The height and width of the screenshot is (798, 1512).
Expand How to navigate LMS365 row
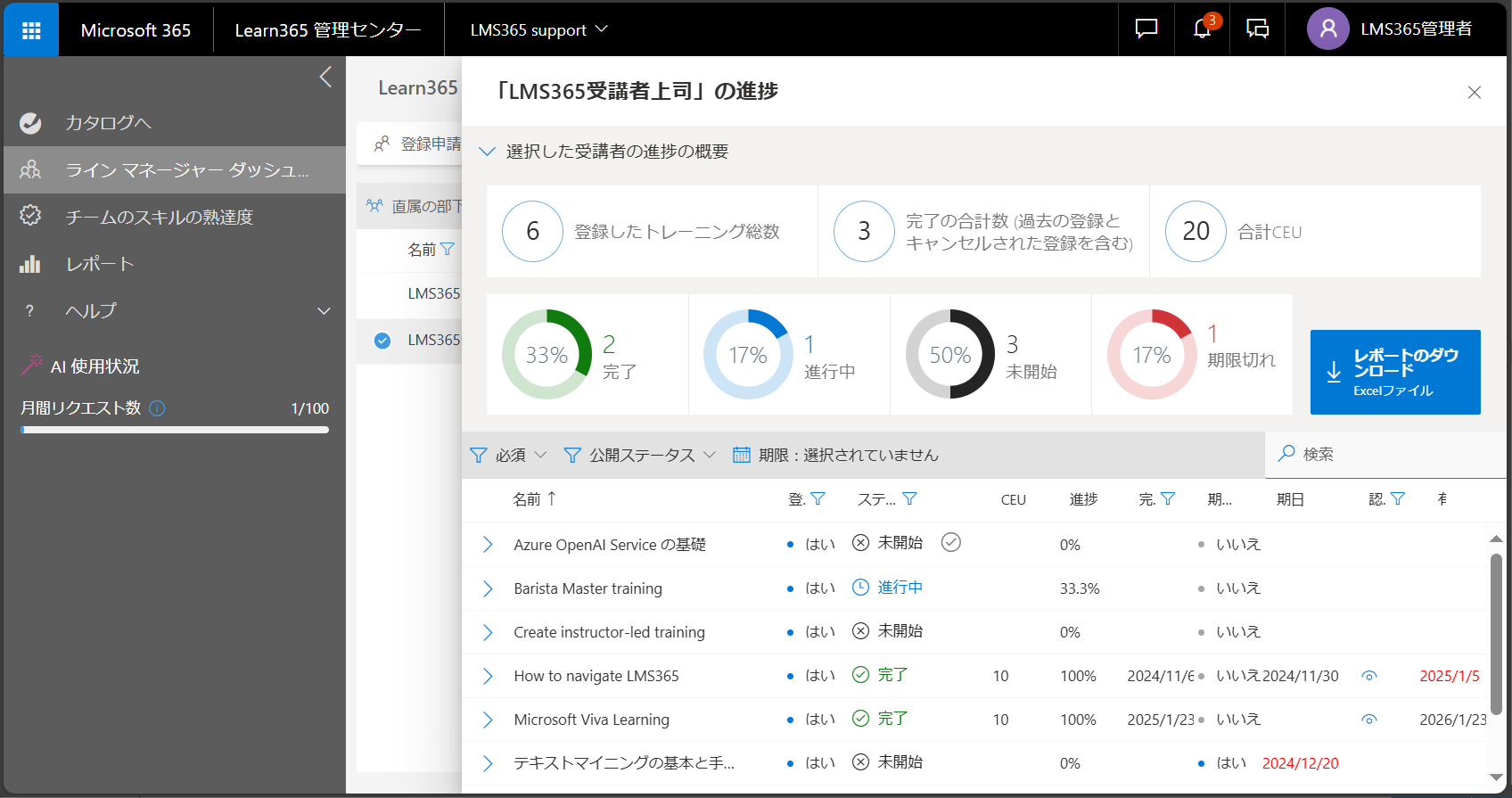(x=488, y=676)
